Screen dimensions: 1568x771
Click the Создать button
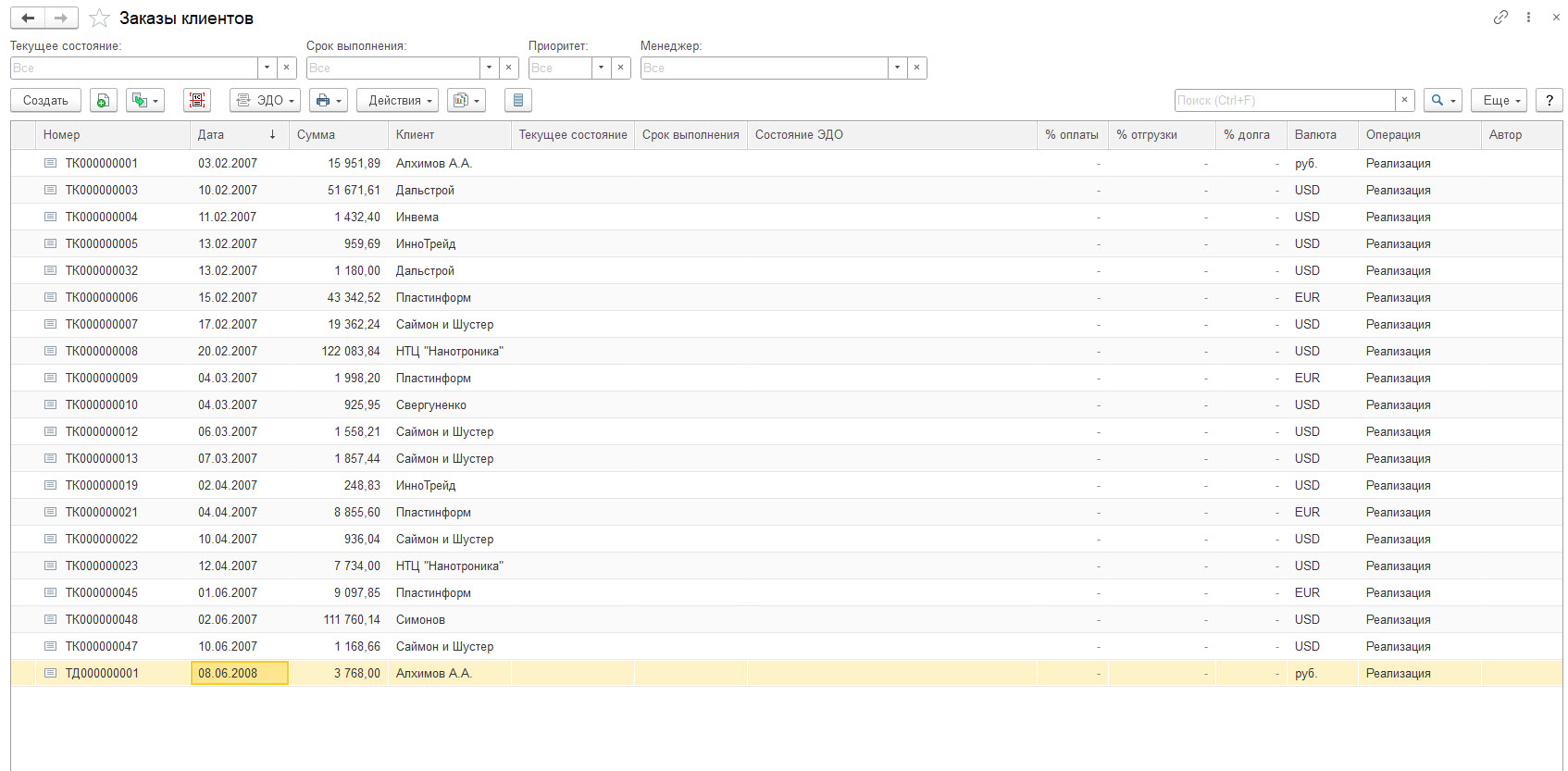45,100
